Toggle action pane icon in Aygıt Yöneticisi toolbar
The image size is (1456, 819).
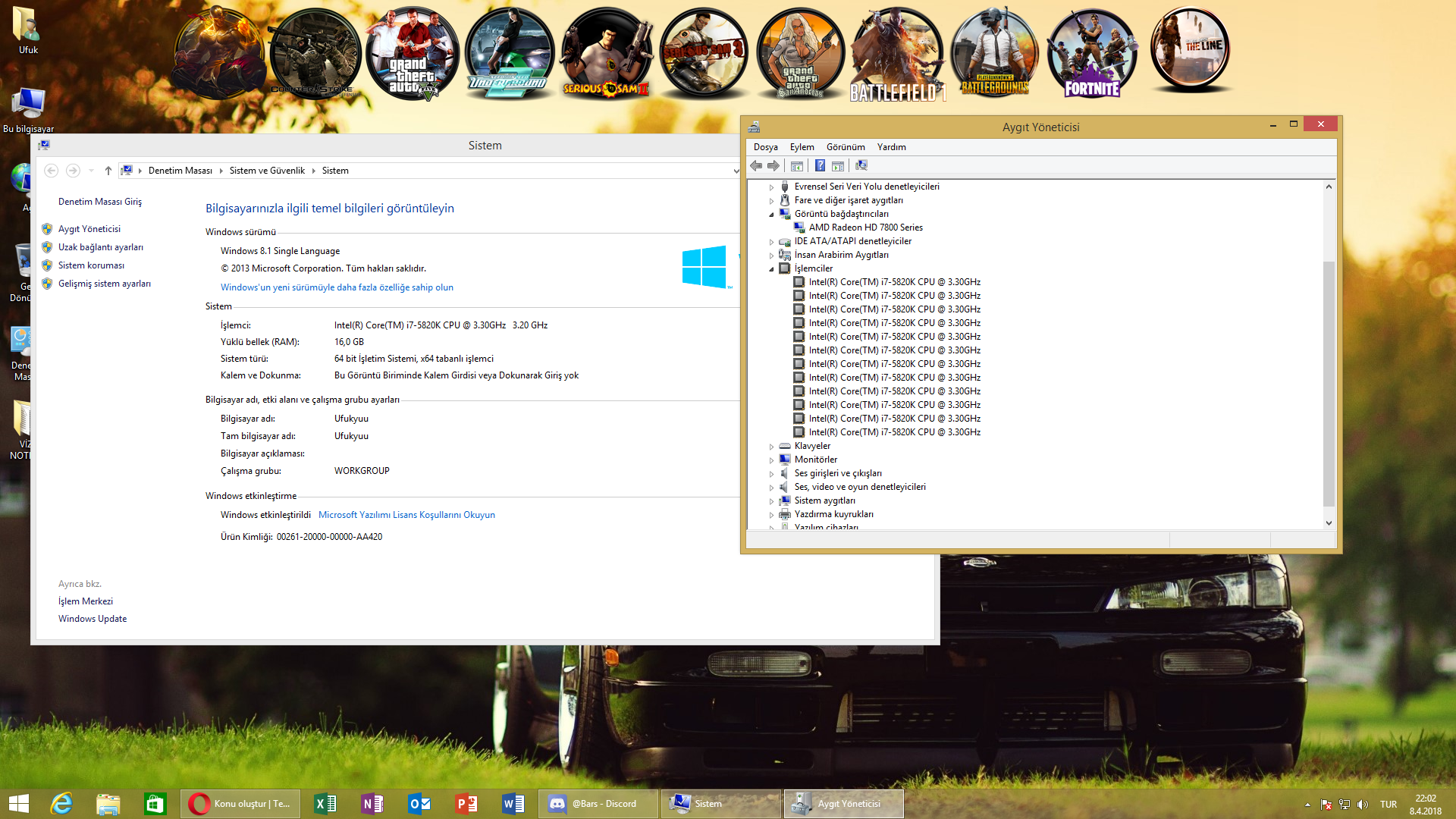coord(837,165)
